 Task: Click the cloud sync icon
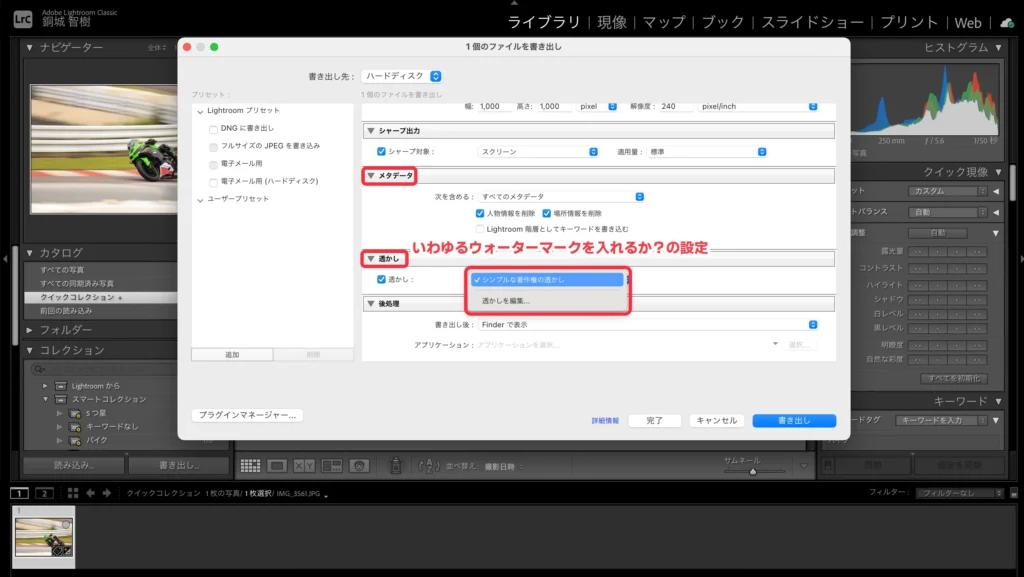[x=1006, y=22]
